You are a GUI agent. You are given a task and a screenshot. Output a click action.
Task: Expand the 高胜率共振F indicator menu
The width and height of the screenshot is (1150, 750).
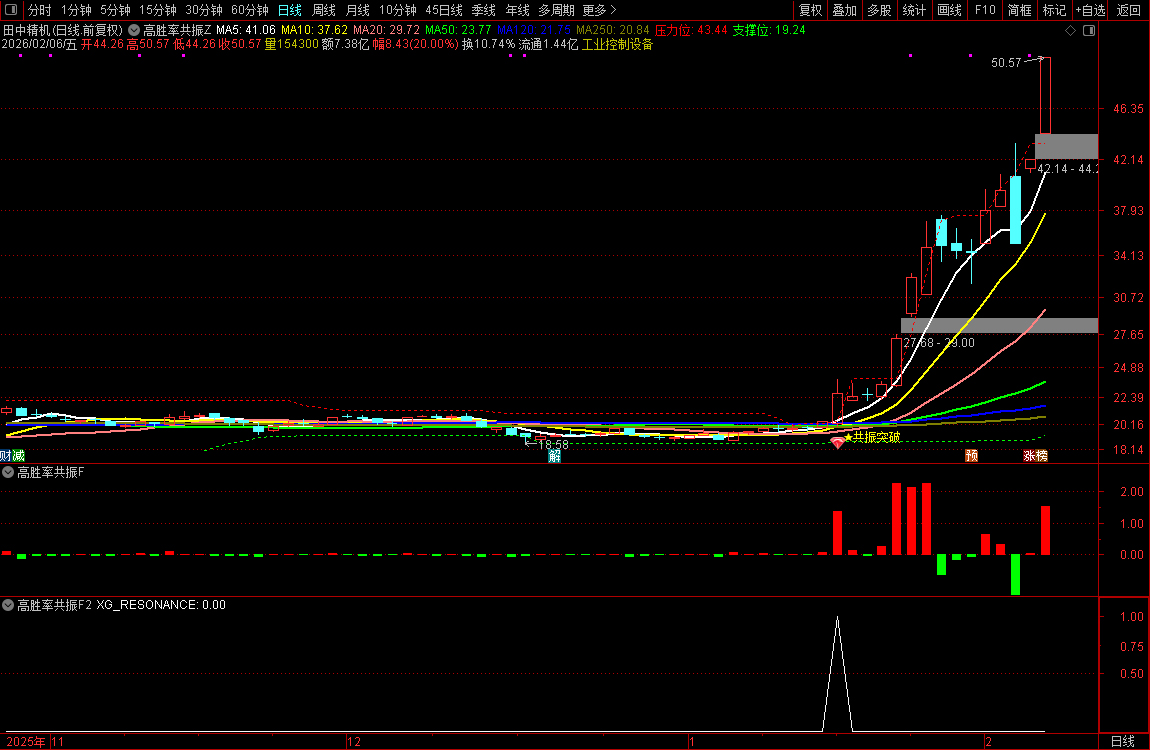pyautogui.click(x=8, y=473)
